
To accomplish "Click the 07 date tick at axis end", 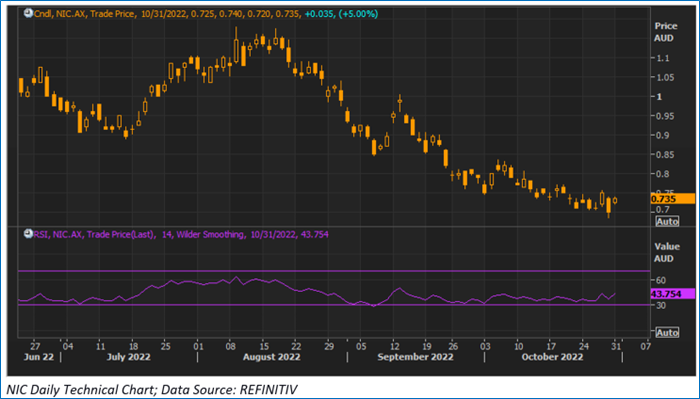I will click(646, 346).
